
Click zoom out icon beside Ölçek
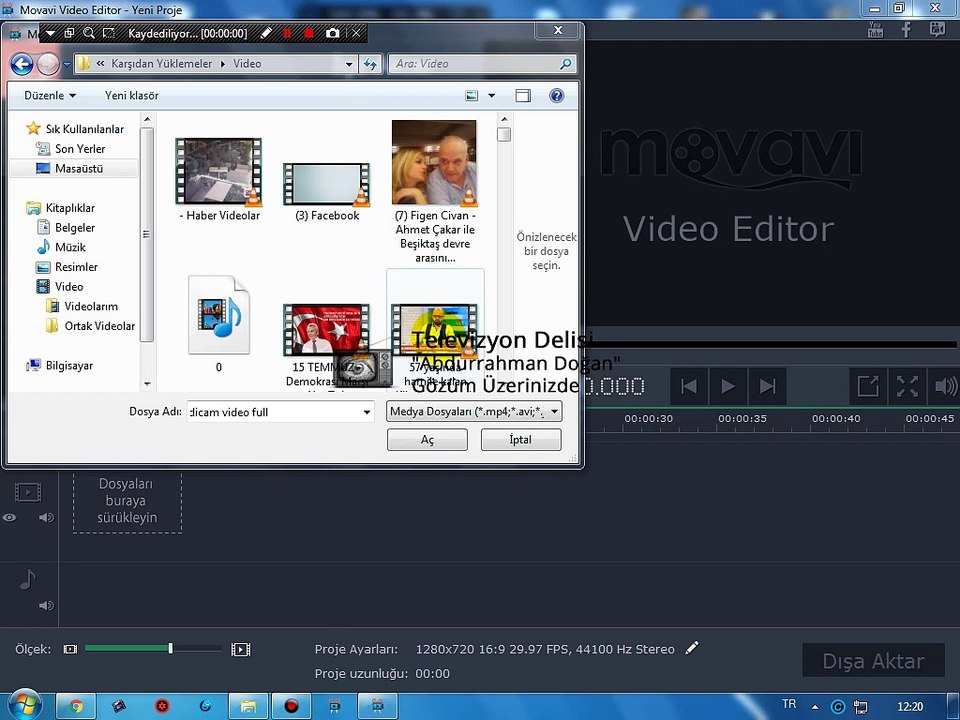coord(70,649)
